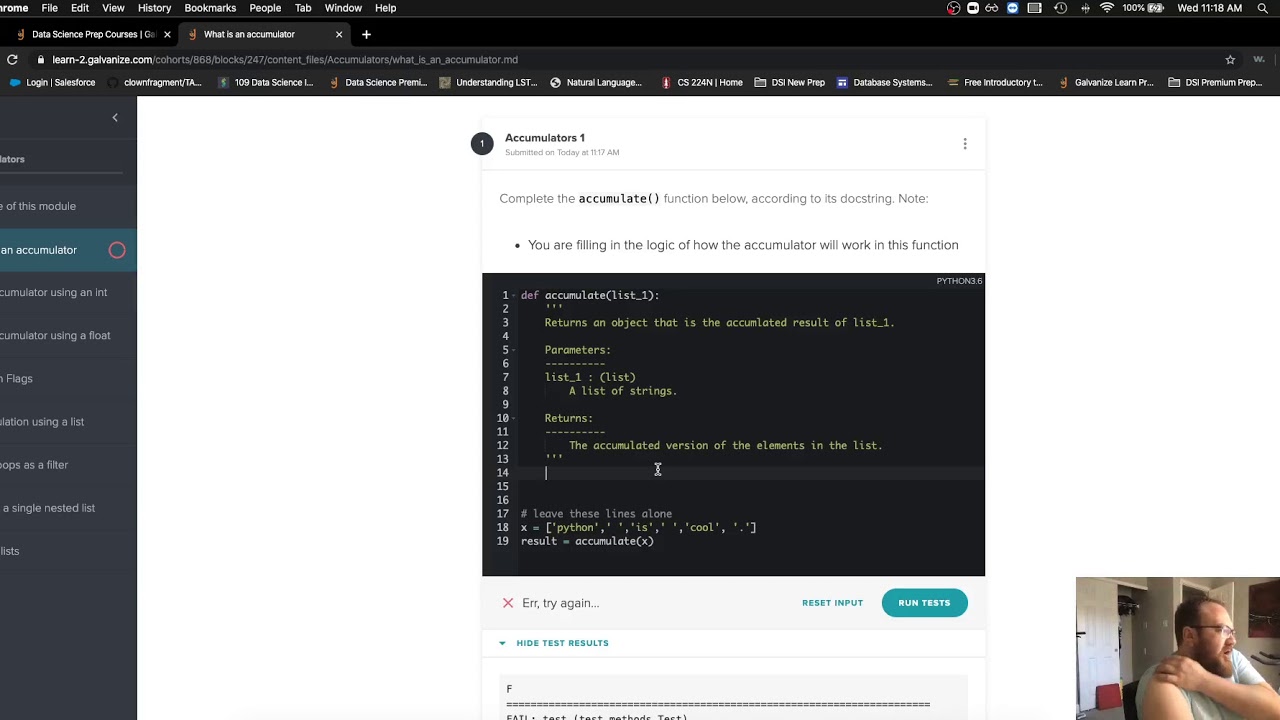
Task: Click the menu bar clock 'Wed 11:18 AM'
Action: coord(1209,8)
